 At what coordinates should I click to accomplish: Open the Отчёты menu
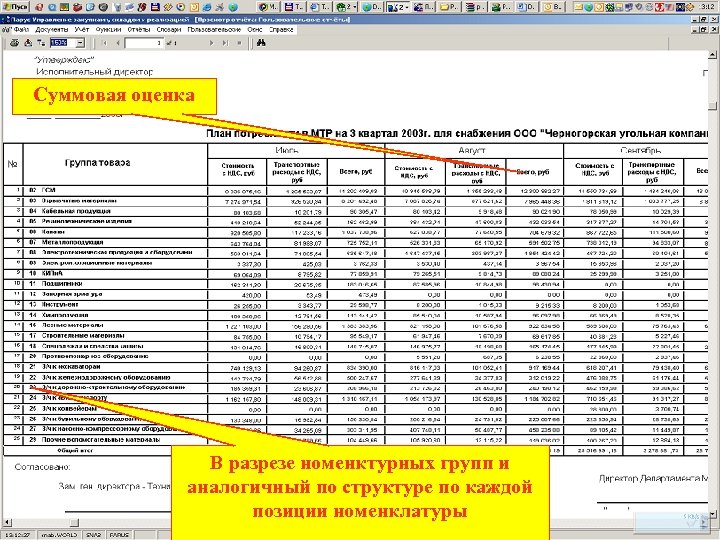coord(139,29)
